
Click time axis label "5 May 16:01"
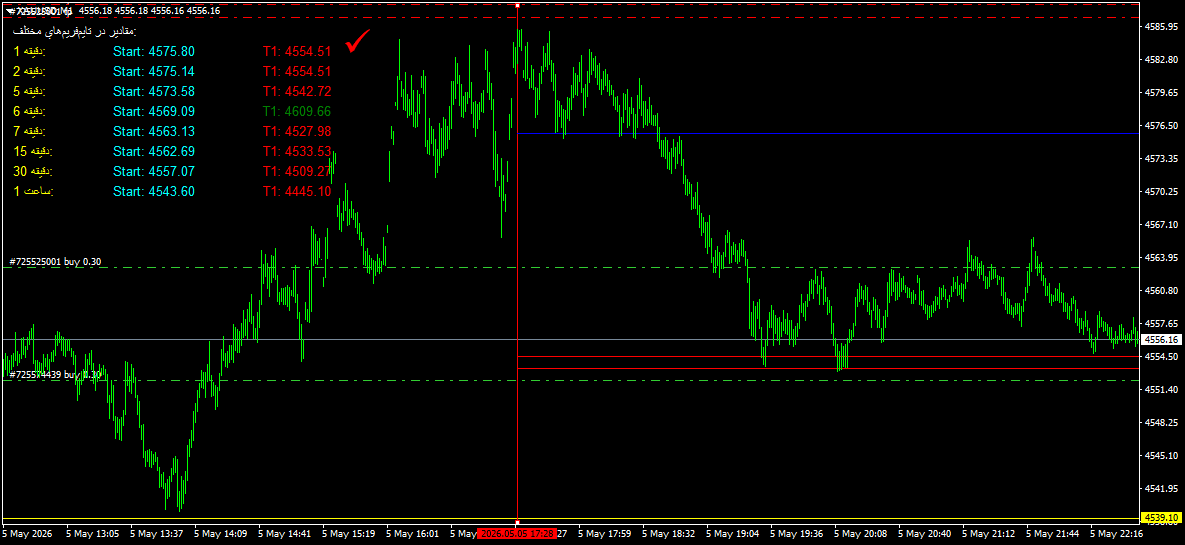[x=413, y=534]
